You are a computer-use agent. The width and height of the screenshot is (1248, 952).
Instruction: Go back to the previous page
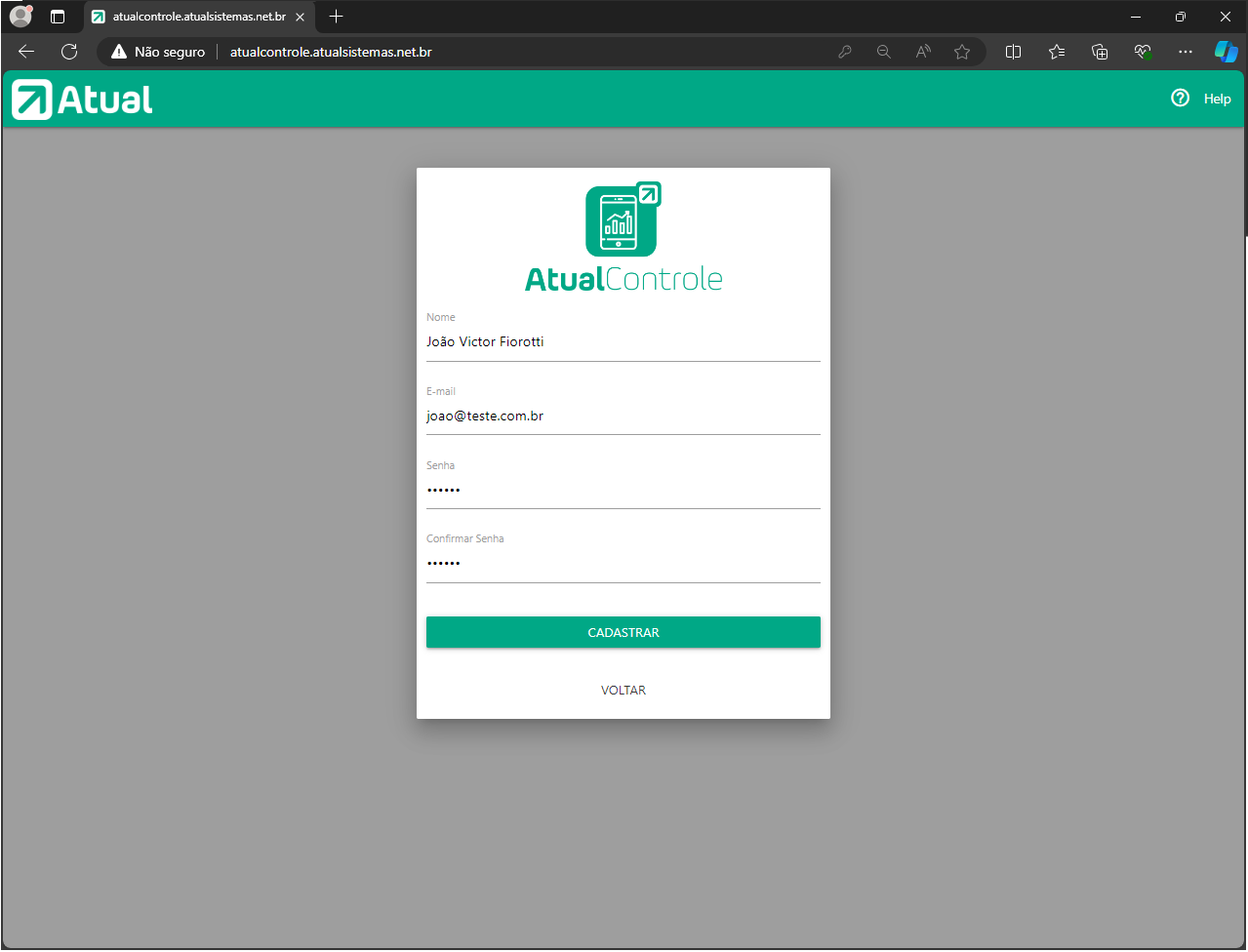26,52
